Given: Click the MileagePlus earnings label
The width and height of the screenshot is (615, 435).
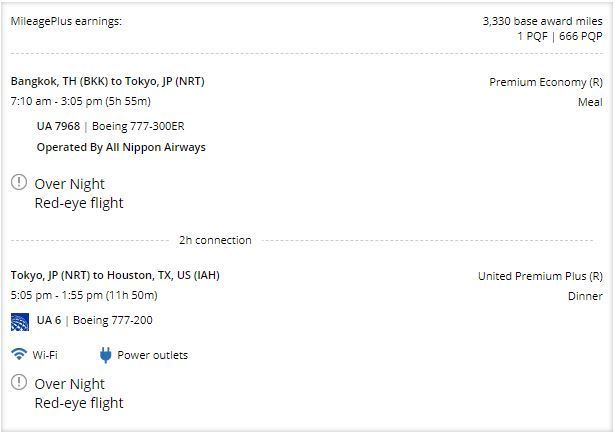Looking at the screenshot, I should click(66, 21).
